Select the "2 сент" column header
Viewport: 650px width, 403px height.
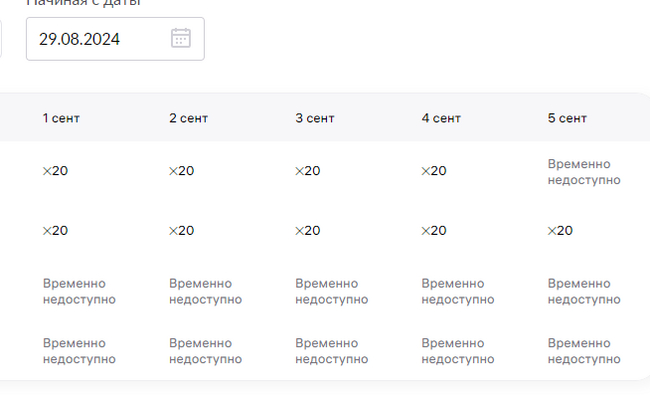click(188, 118)
